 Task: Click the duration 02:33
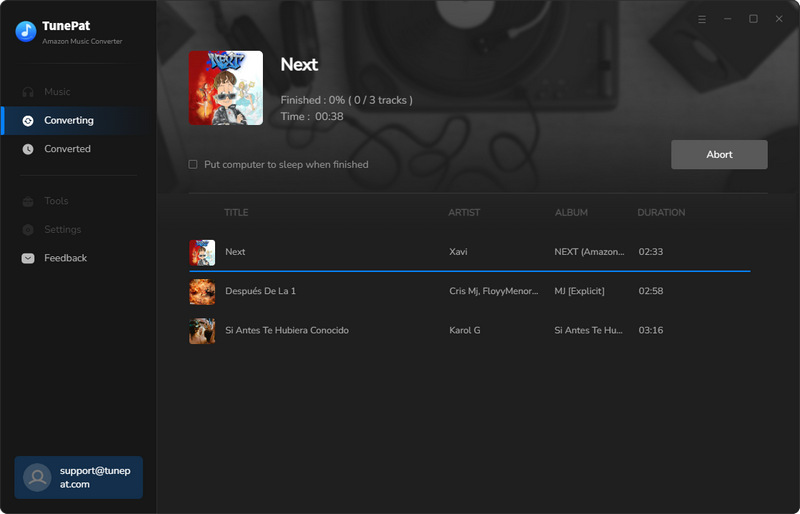pos(651,252)
